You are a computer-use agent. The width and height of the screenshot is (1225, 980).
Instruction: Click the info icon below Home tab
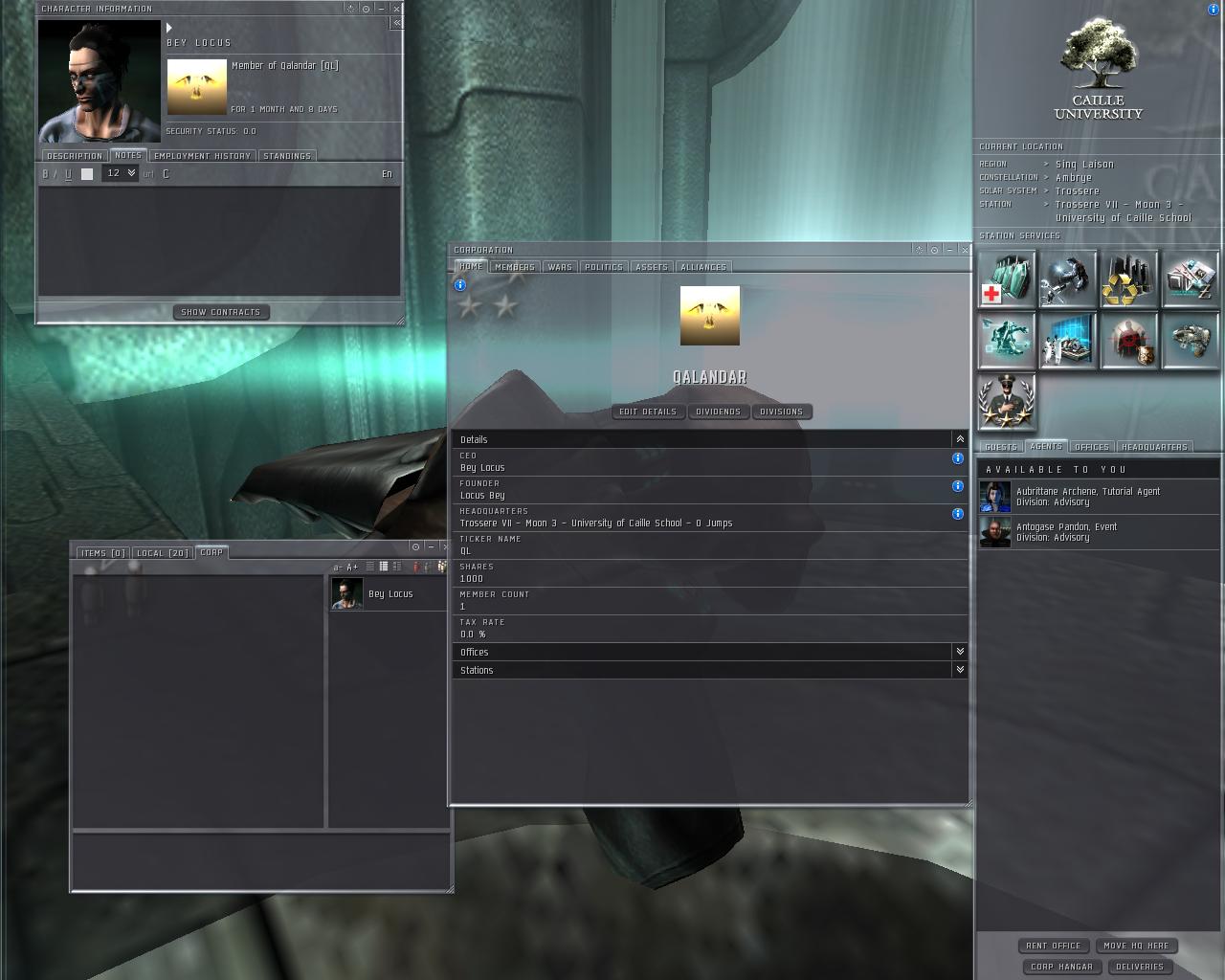click(460, 284)
